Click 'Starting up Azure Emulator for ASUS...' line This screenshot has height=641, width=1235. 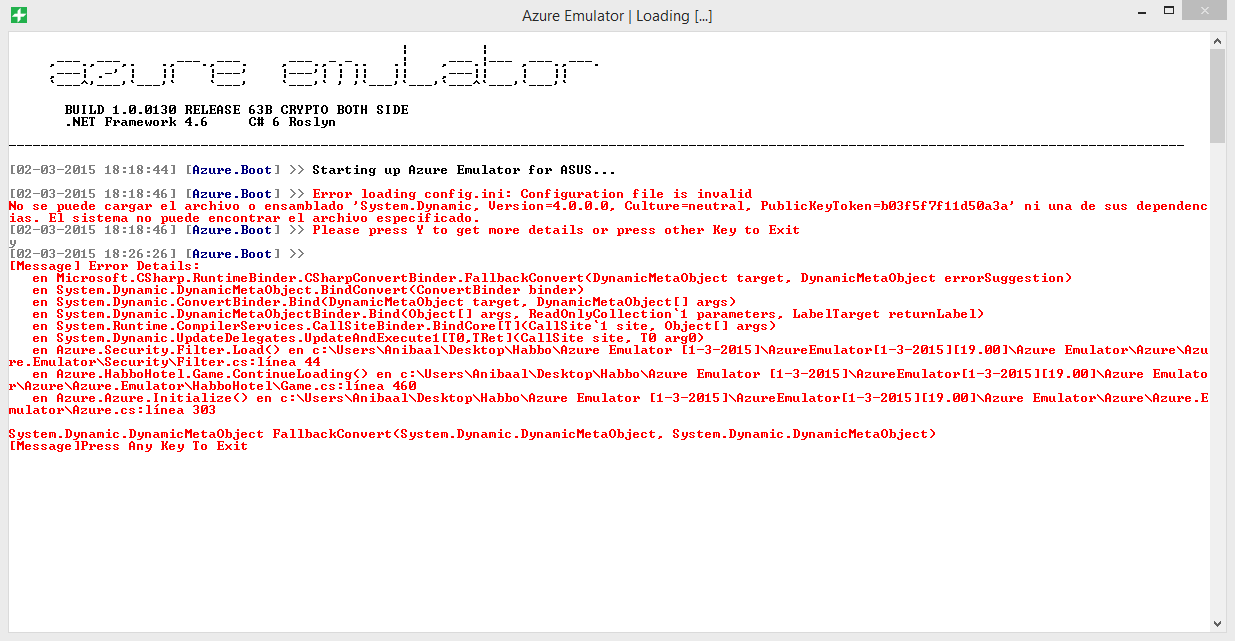[x=464, y=170]
